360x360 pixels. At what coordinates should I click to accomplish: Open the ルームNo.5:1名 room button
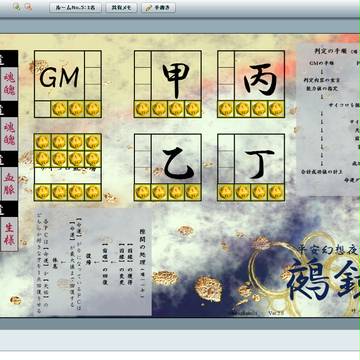click(x=75, y=8)
